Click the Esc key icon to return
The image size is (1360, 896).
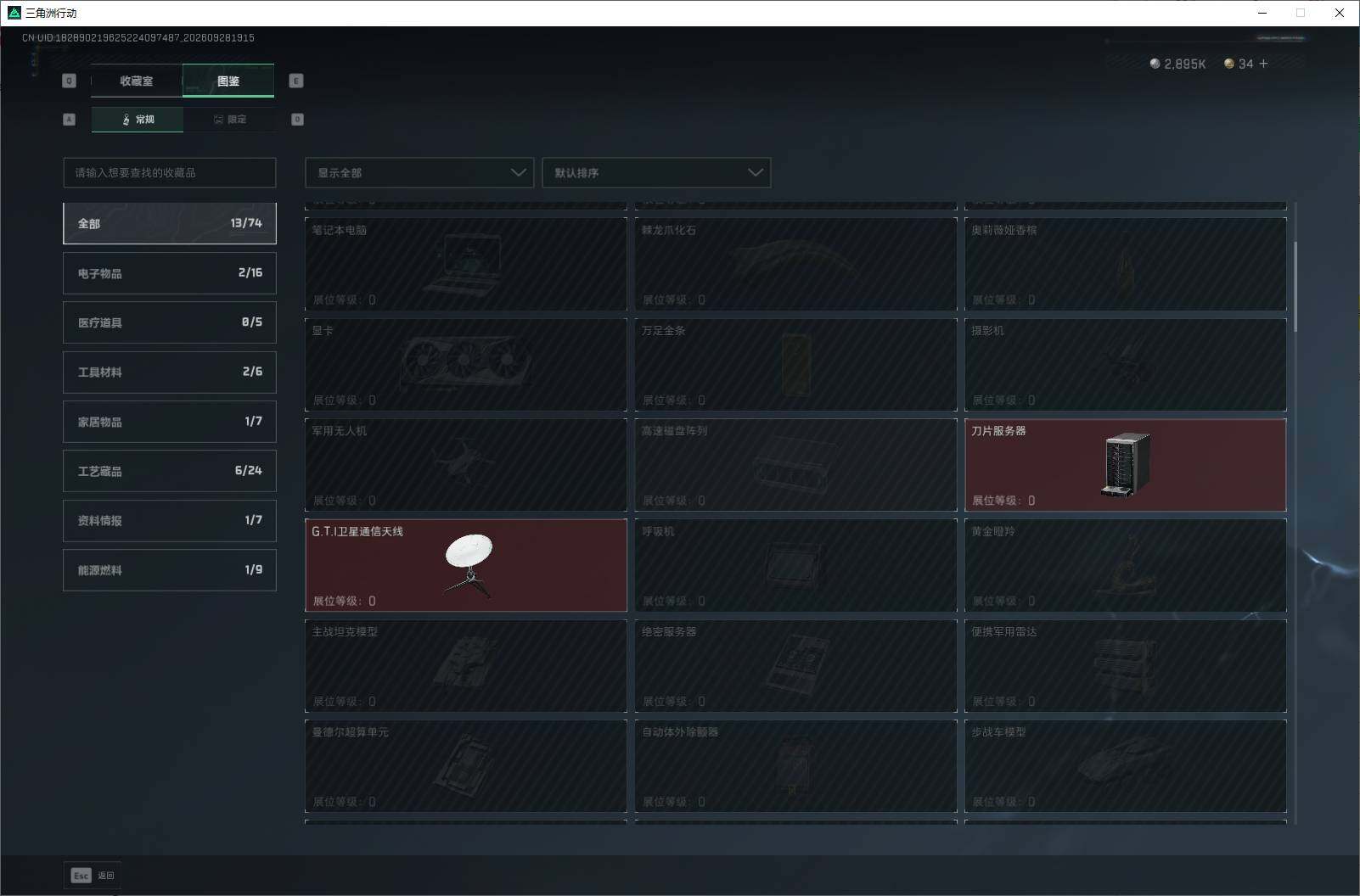tap(81, 876)
